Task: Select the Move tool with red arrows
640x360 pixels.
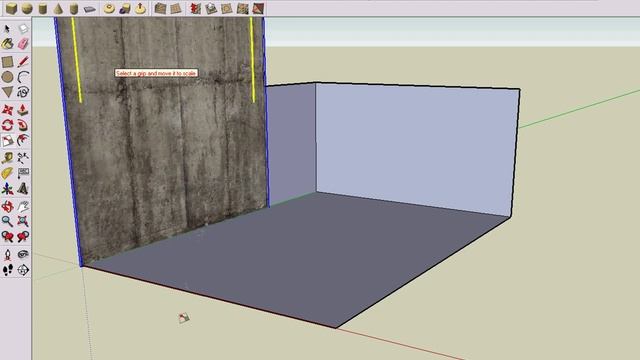Action: pyautogui.click(x=7, y=109)
